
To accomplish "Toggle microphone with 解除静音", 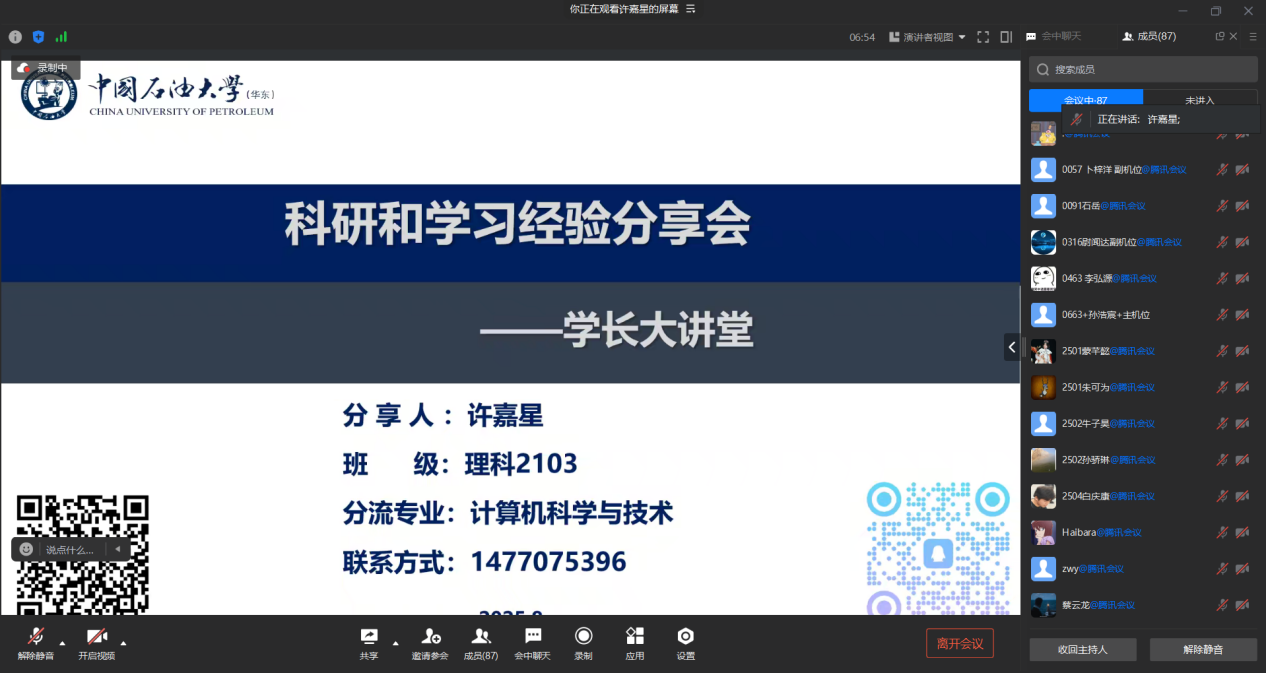I will click(x=36, y=642).
